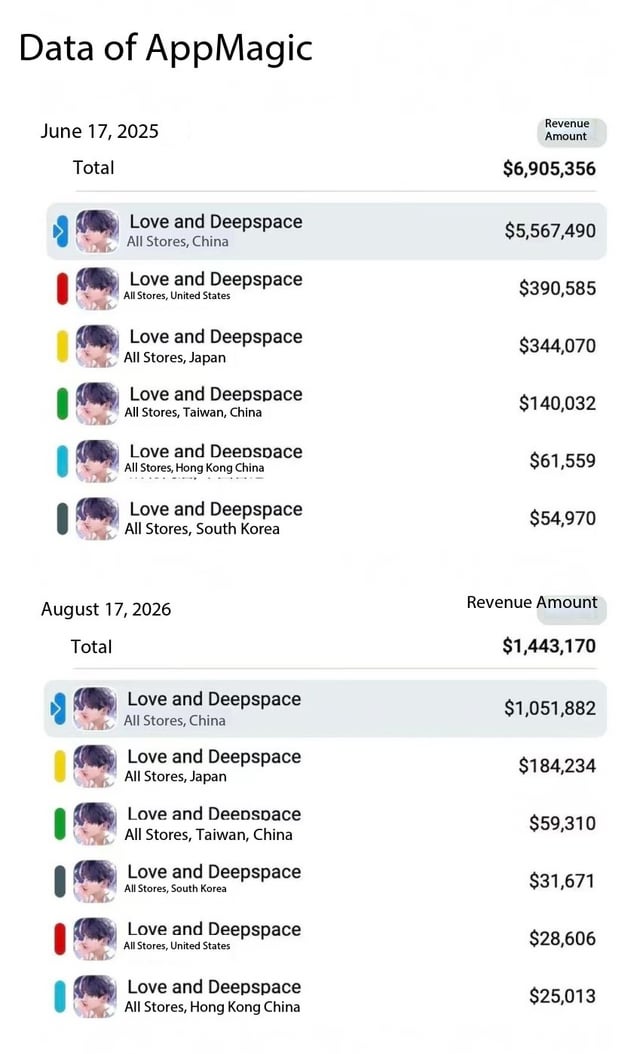Expand the blue chevron on June China row
The image size is (640, 1054).
(61, 231)
